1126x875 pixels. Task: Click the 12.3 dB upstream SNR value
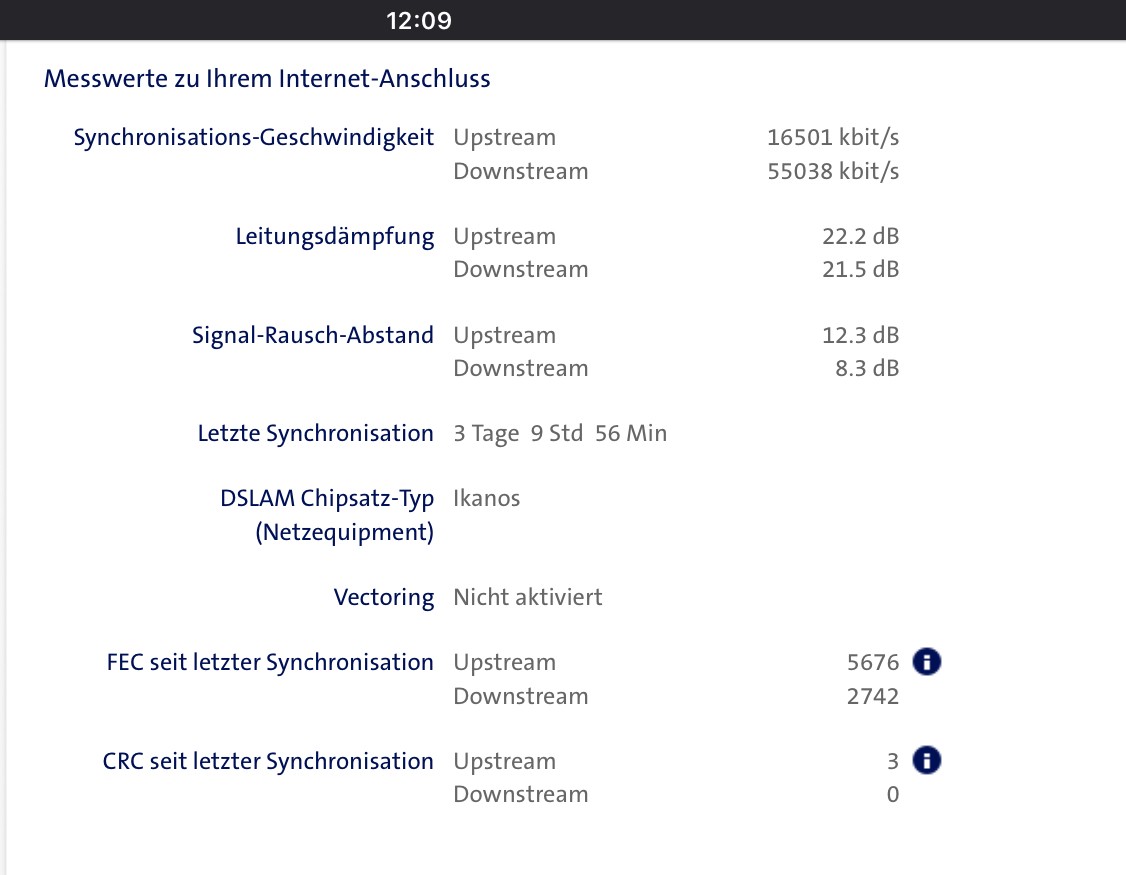(860, 335)
